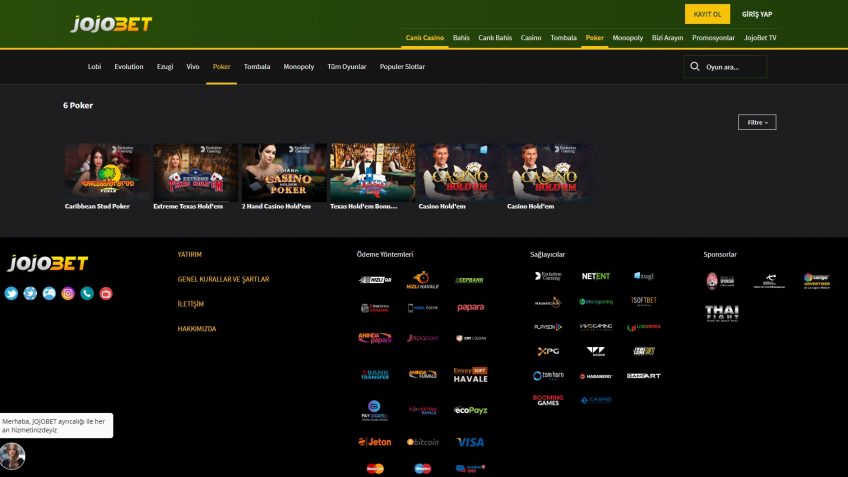Switch to the Tüm Oyunlar tab

click(x=347, y=67)
